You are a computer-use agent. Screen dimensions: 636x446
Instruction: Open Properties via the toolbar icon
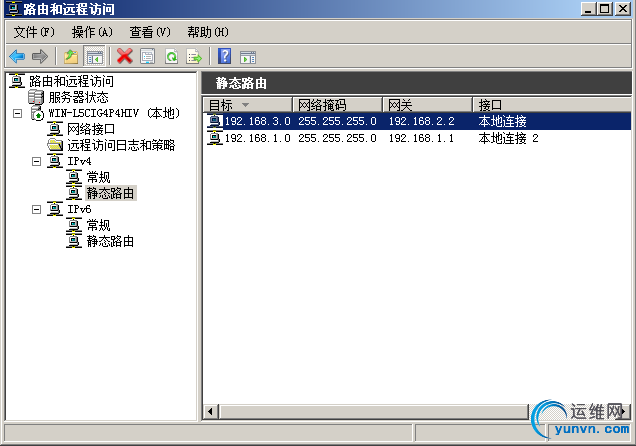[148, 56]
